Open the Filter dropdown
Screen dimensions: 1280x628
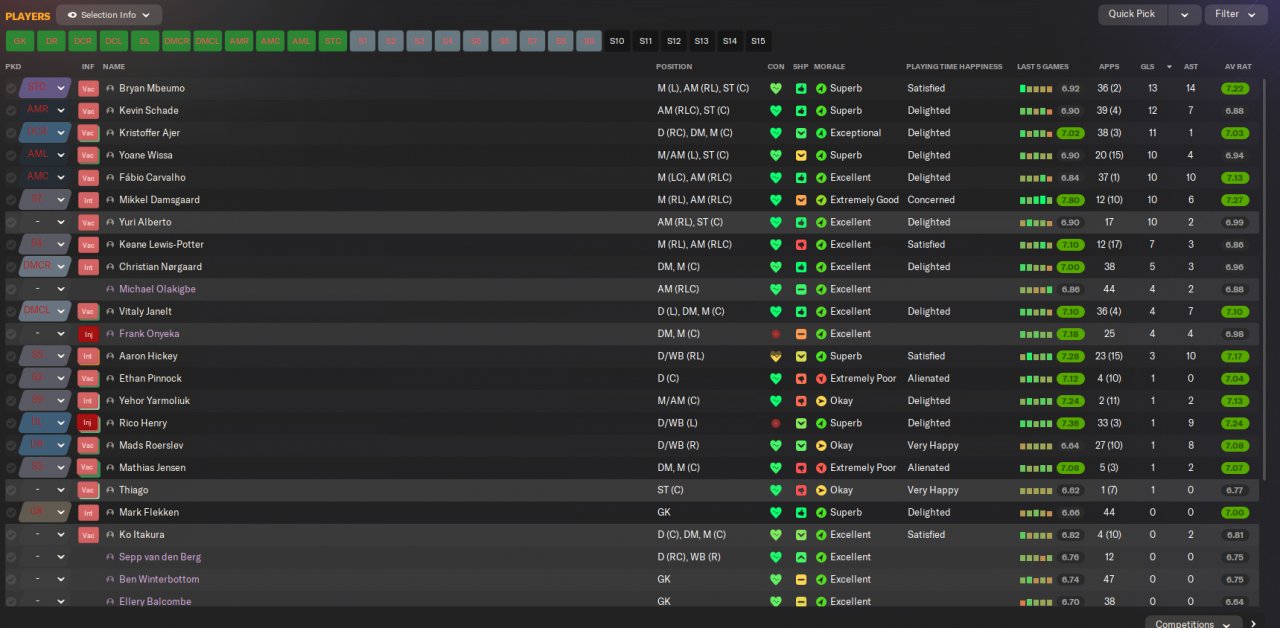pos(1236,15)
